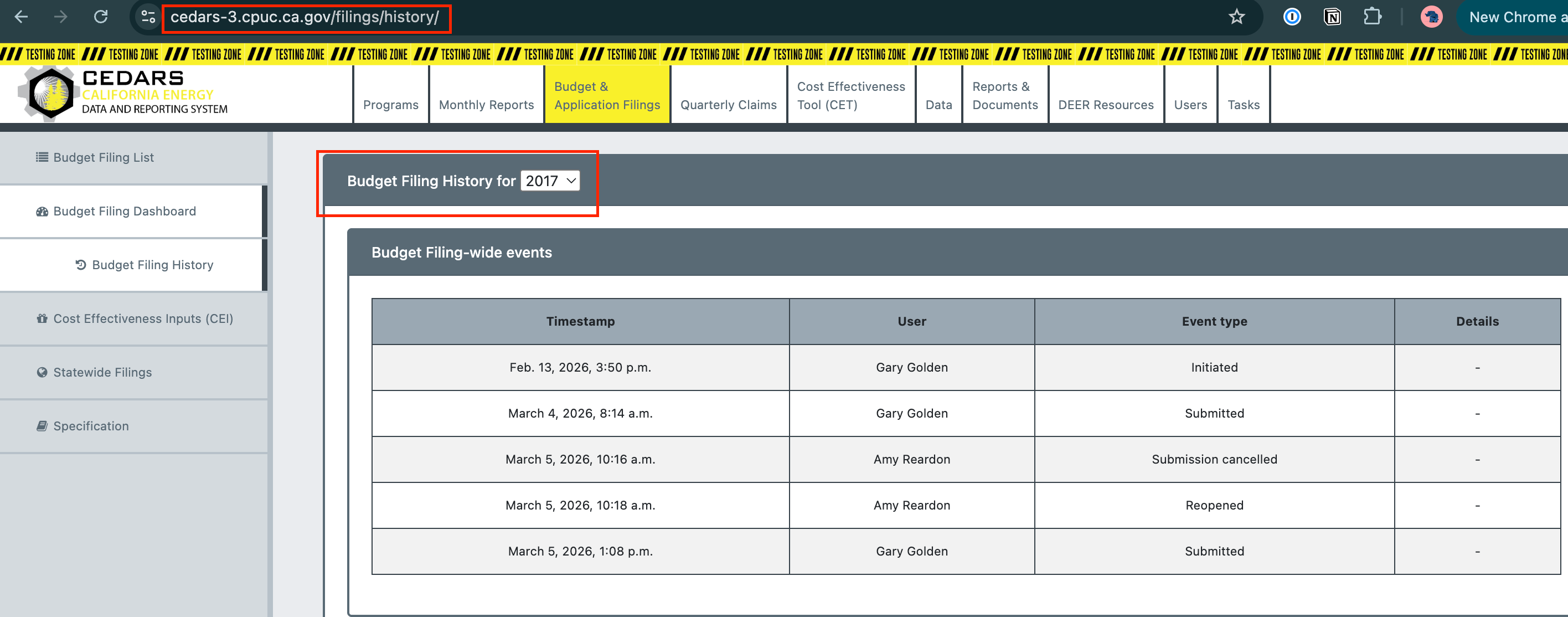Bookmark this page with star icon
Viewport: 1568px width, 617px height.
click(x=1236, y=17)
